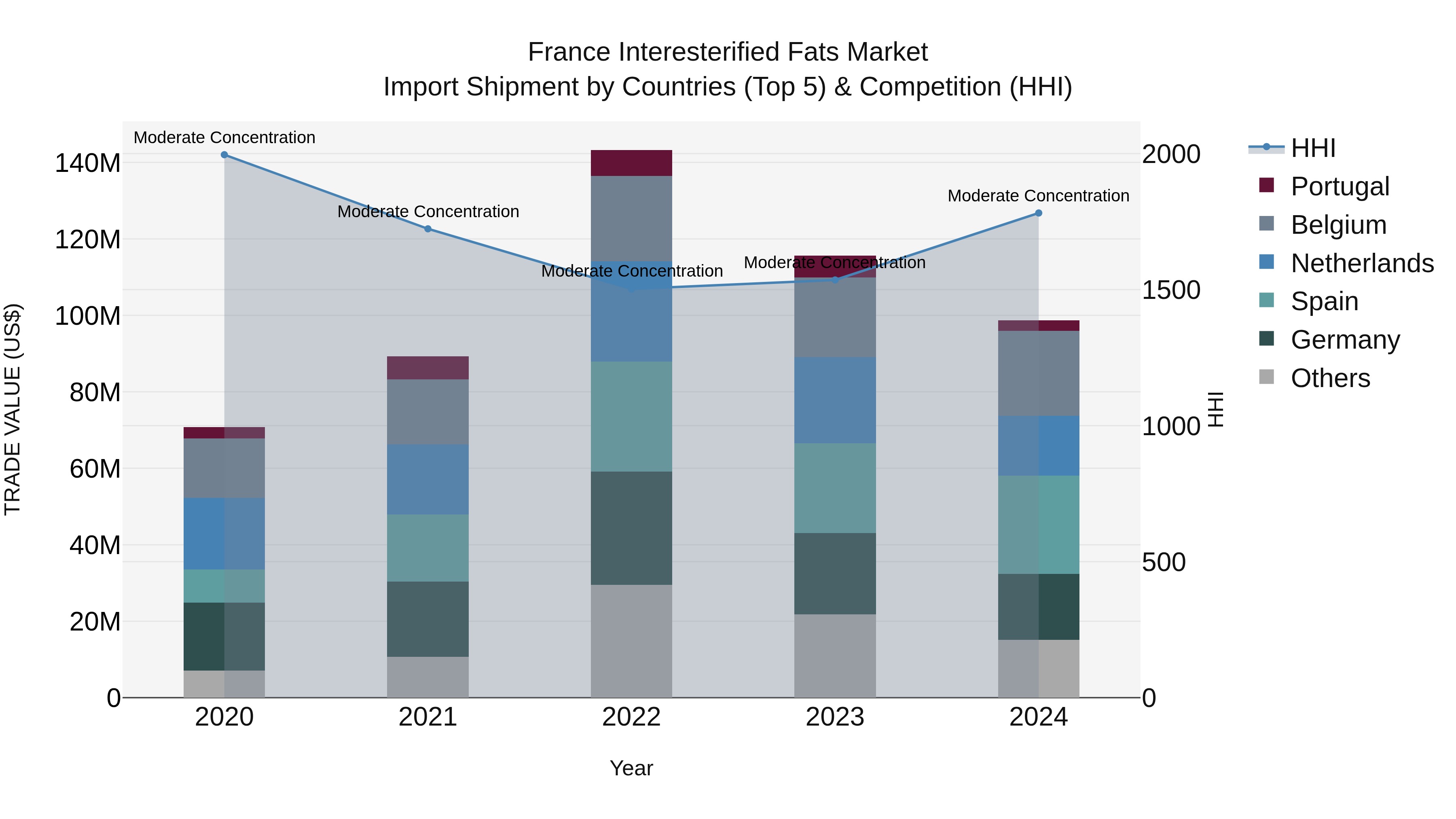
Task: Click the 2024 Others bar segment
Action: 1039,669
